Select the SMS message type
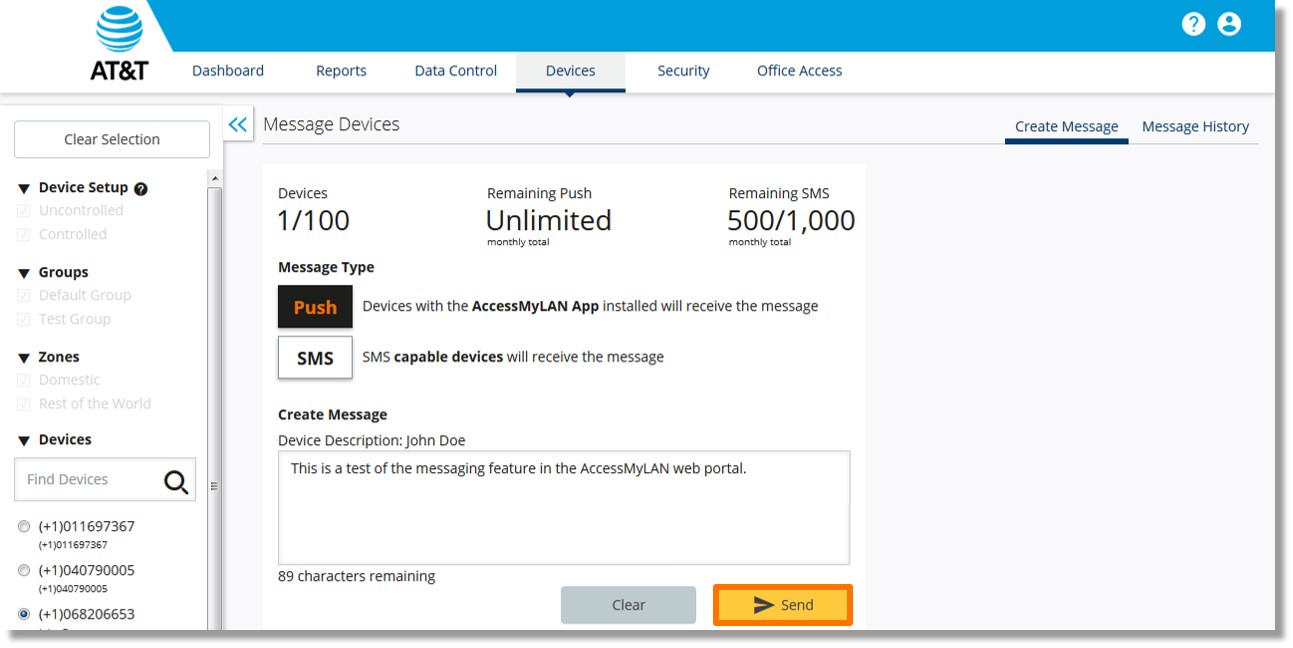The width and height of the screenshot is (1293, 648). (x=315, y=358)
